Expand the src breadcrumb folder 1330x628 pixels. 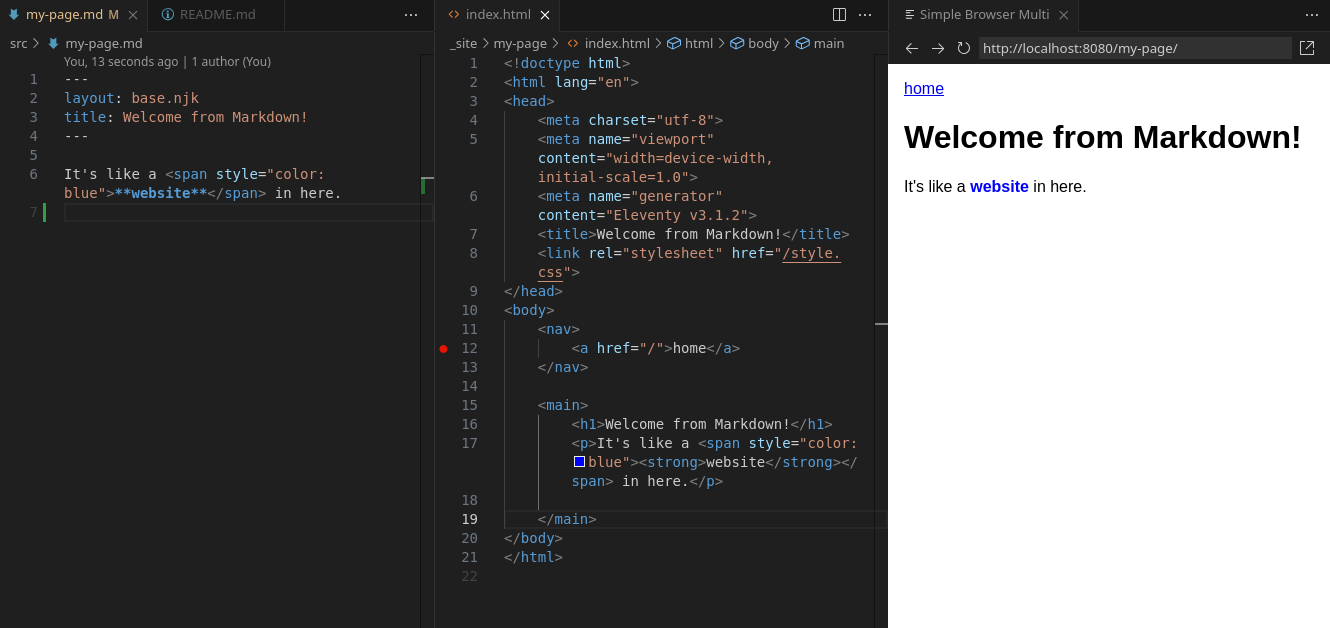click(x=18, y=44)
